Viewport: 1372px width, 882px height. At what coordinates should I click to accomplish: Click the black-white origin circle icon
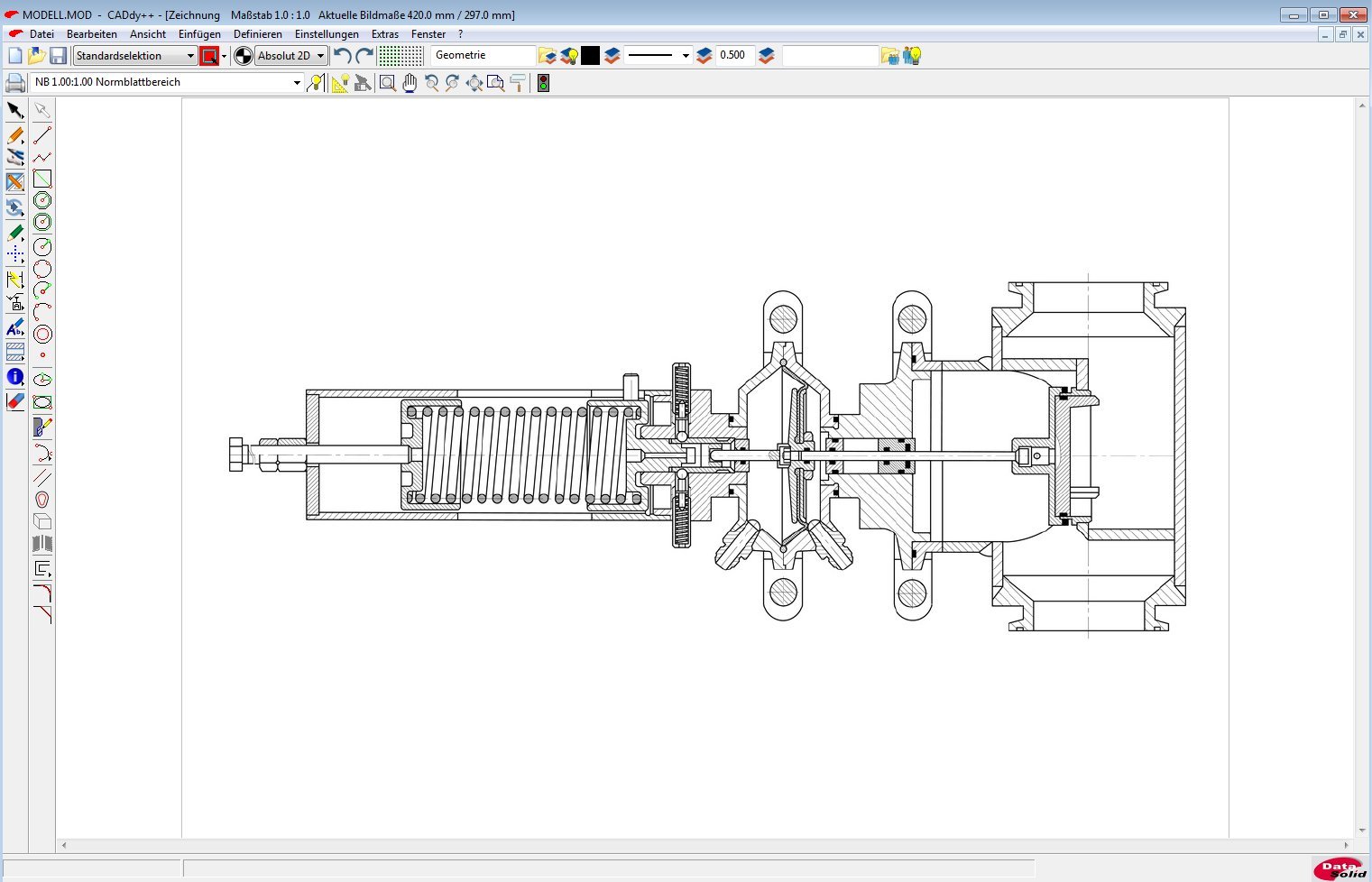(x=243, y=56)
